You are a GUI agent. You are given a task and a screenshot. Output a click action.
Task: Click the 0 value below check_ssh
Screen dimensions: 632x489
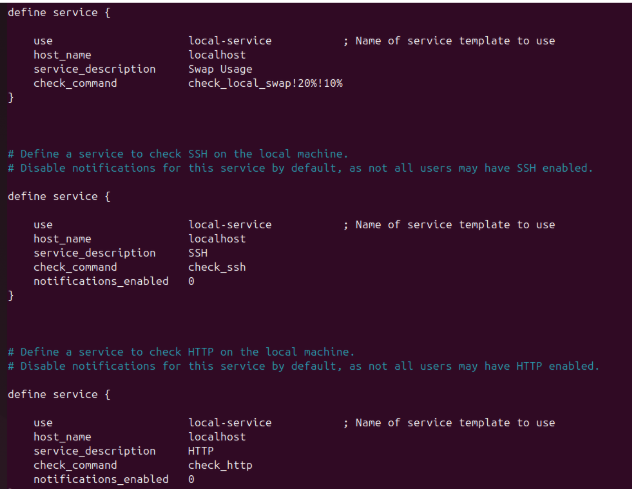pyautogui.click(x=191, y=281)
